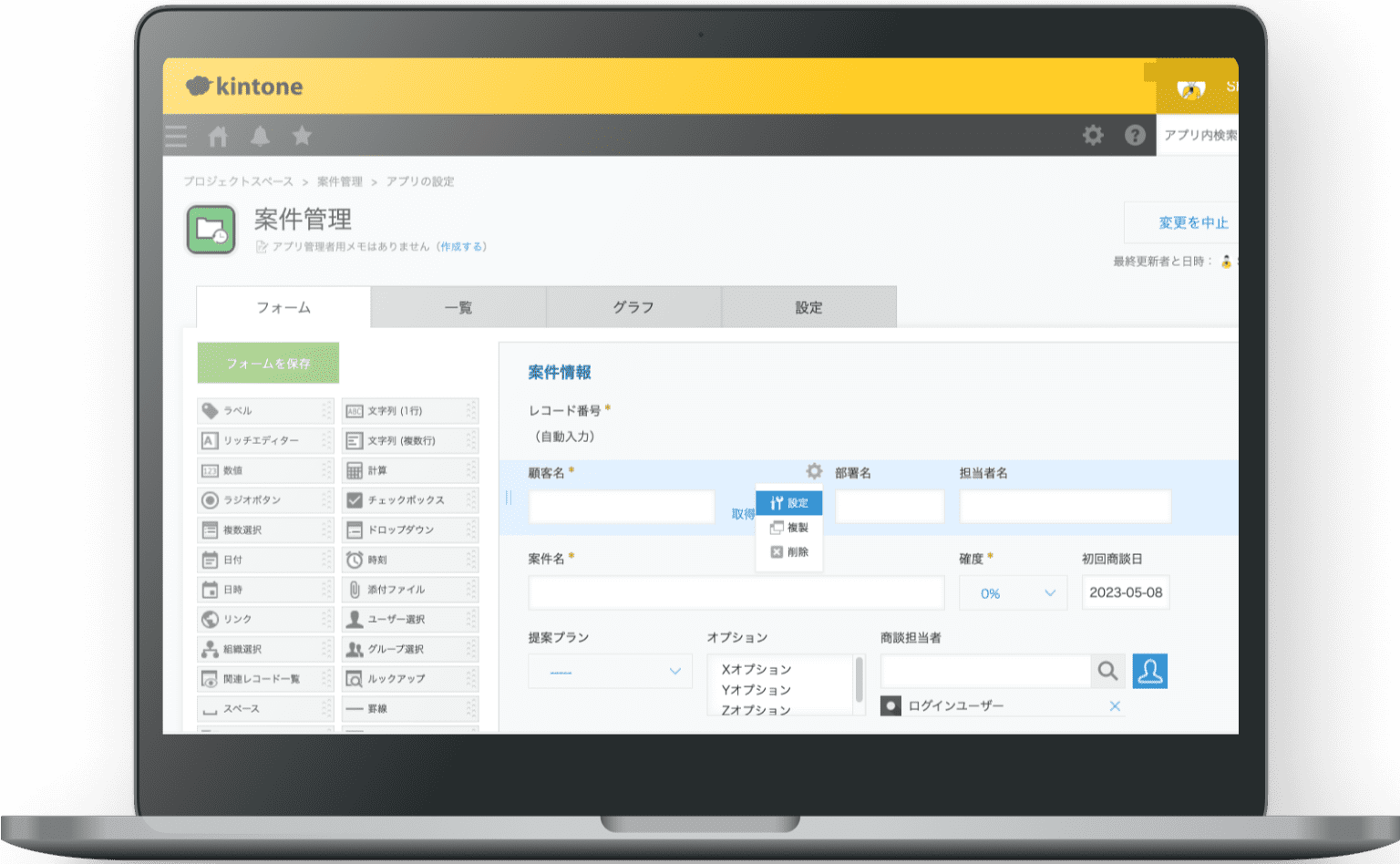Viewport: 1400px width, 864px height.
Task: Click the magnifier icon in 商談担当者 search box
Action: [x=1107, y=671]
